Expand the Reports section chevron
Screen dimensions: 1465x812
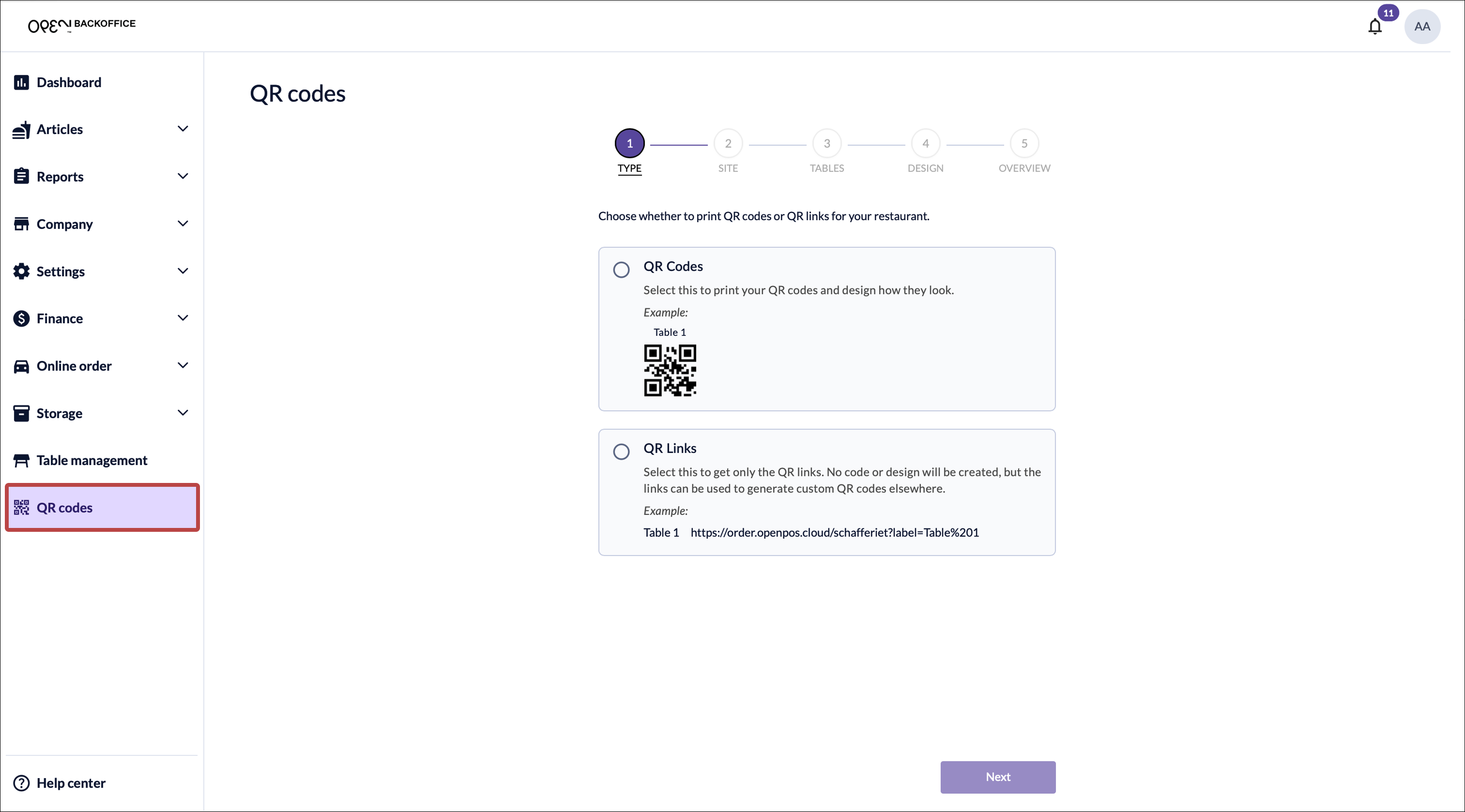[183, 176]
